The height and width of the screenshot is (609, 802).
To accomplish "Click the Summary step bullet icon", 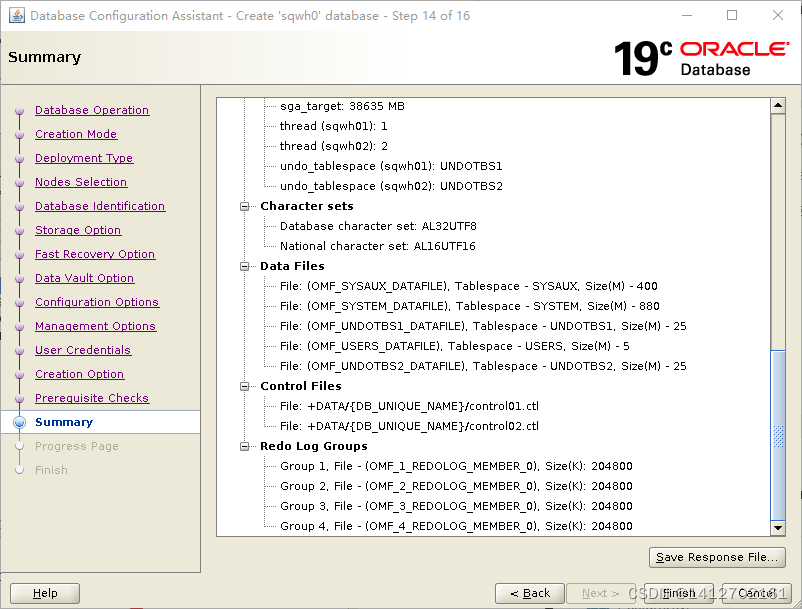I will click(x=19, y=422).
